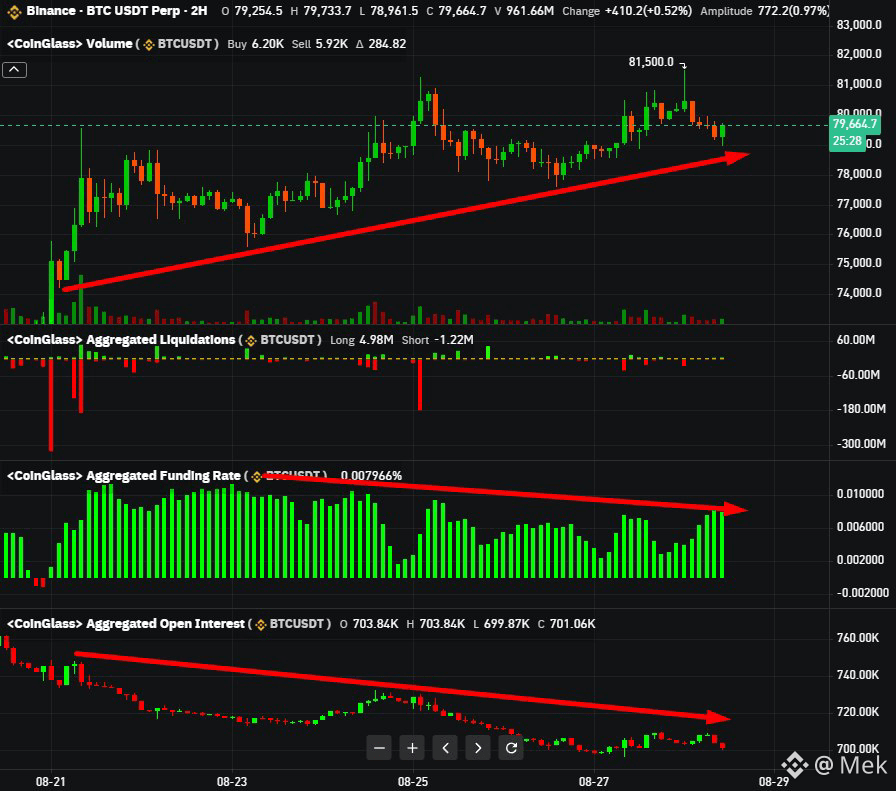This screenshot has height=791, width=896.
Task: Click the open interest close value 701.06K
Action: [567, 624]
